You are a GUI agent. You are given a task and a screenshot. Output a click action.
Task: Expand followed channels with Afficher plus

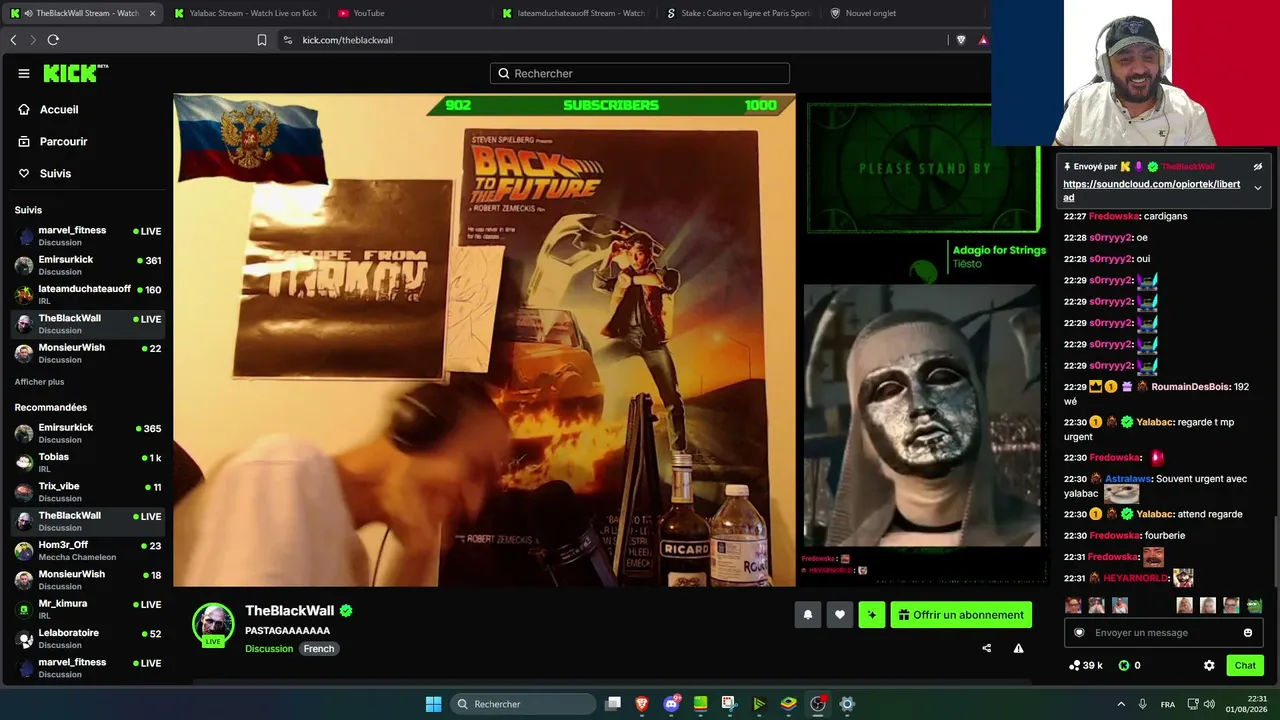(x=39, y=382)
